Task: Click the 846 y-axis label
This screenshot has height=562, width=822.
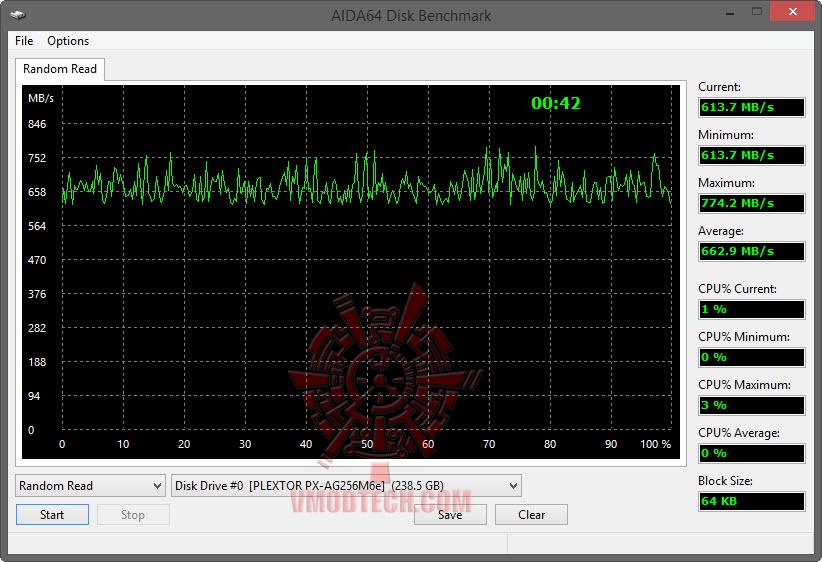Action: point(37,124)
